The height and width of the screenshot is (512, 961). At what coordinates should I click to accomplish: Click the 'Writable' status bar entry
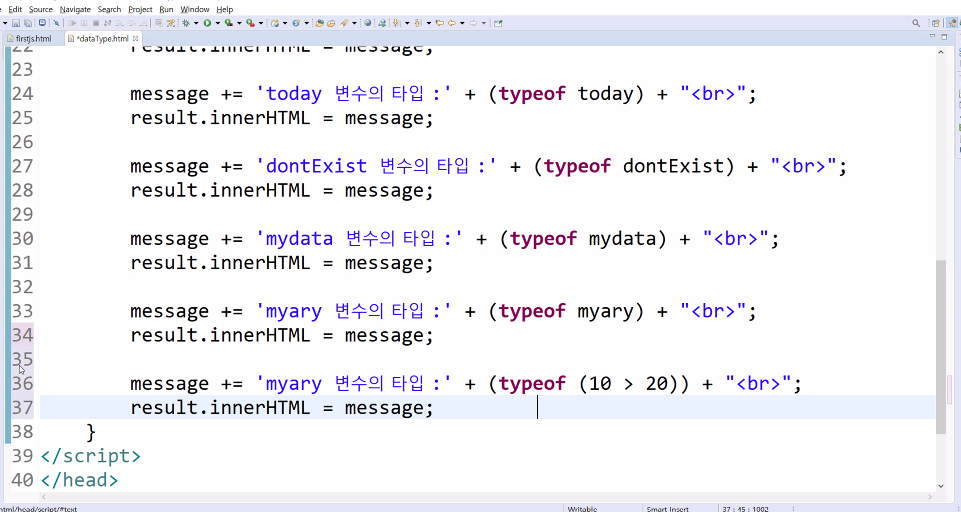point(582,508)
